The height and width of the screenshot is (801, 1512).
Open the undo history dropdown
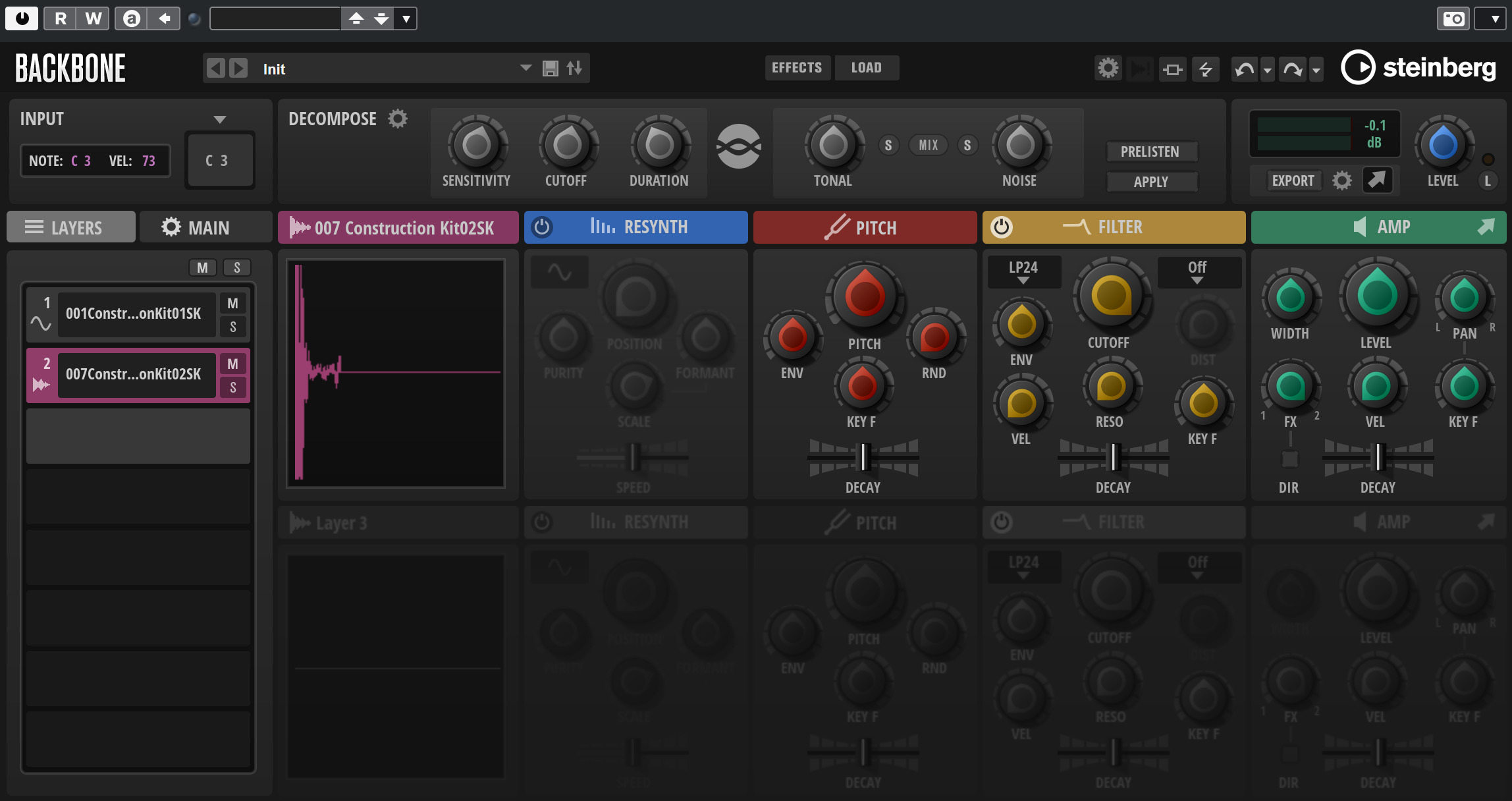1268,69
